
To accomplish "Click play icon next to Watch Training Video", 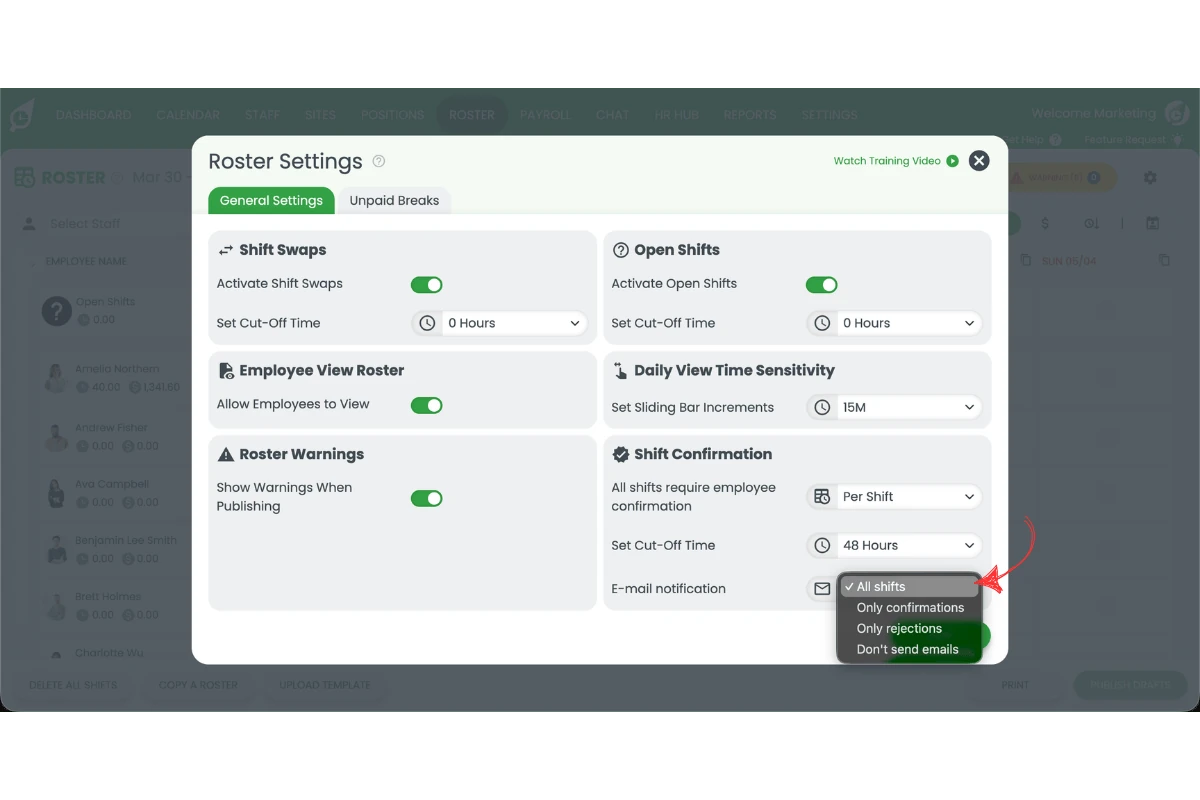I will (952, 161).
